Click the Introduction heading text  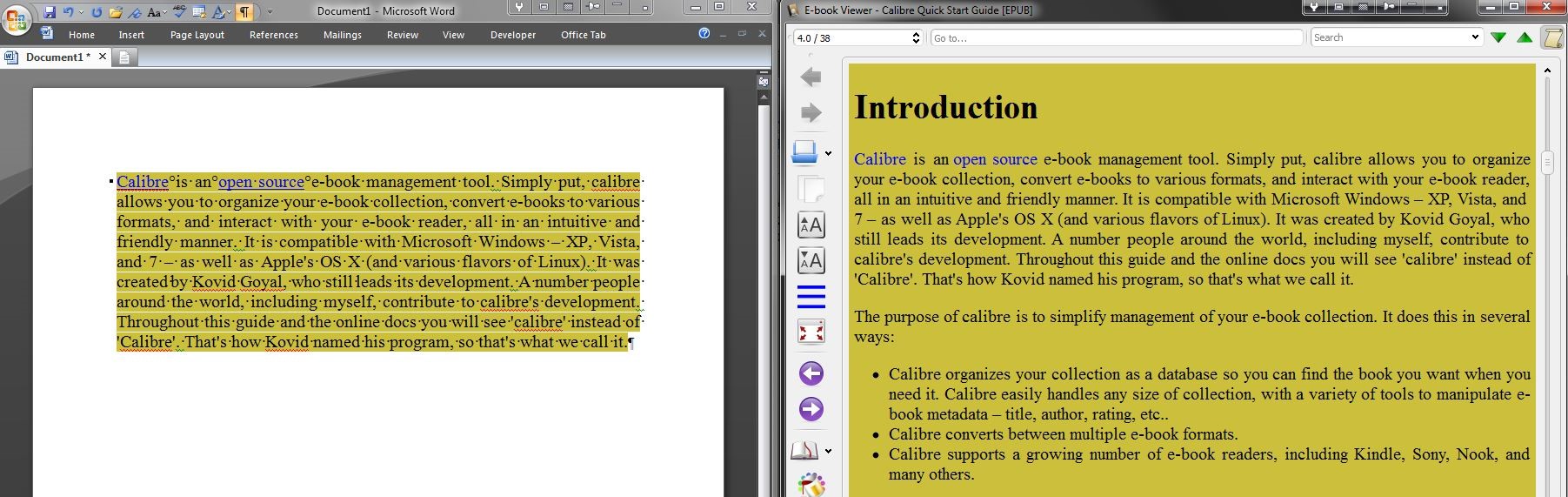coord(946,107)
